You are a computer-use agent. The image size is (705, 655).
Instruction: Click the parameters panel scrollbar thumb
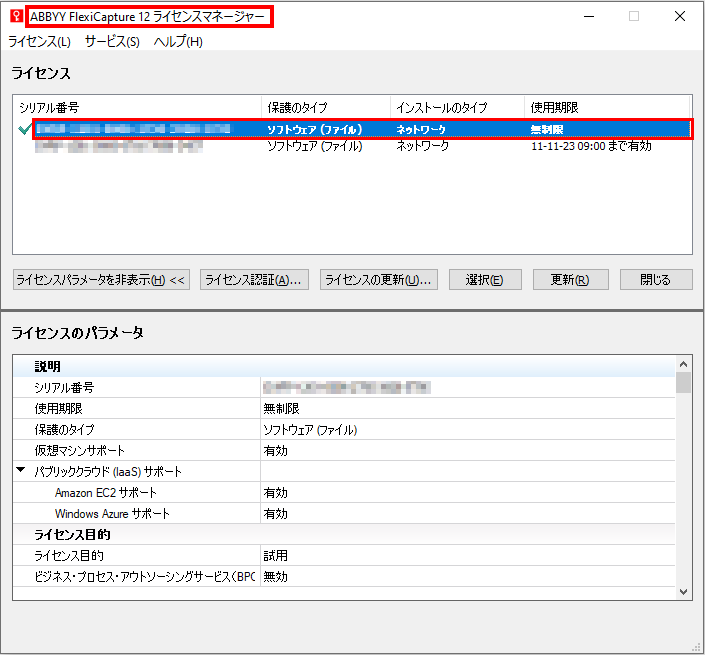(x=683, y=383)
